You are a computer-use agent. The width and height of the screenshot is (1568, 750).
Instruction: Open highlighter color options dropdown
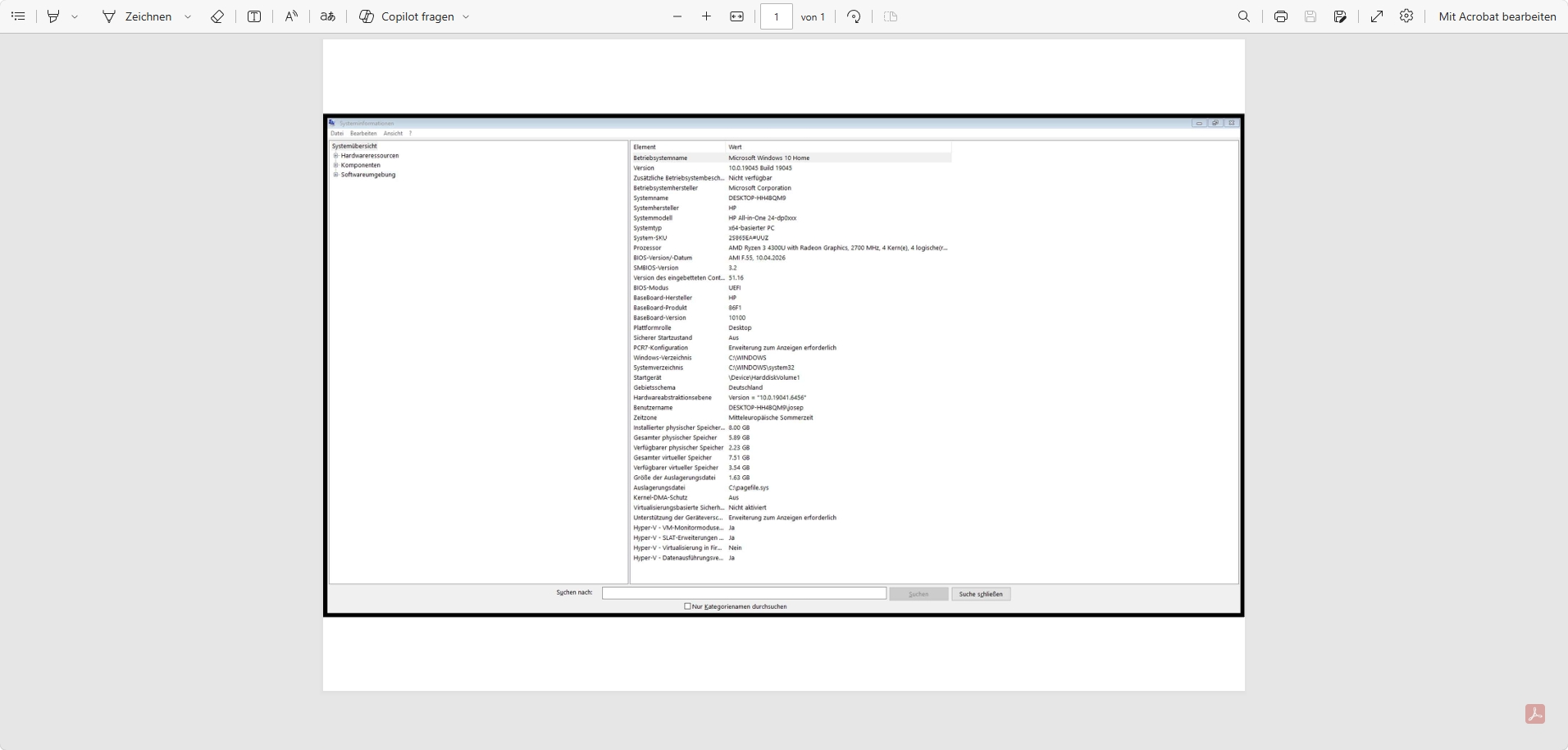[x=75, y=16]
